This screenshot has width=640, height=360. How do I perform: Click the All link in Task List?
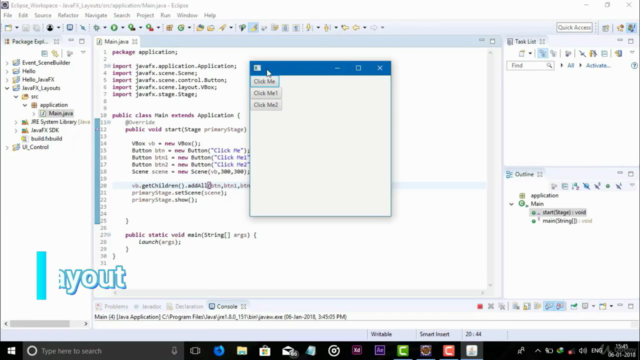click(x=571, y=65)
